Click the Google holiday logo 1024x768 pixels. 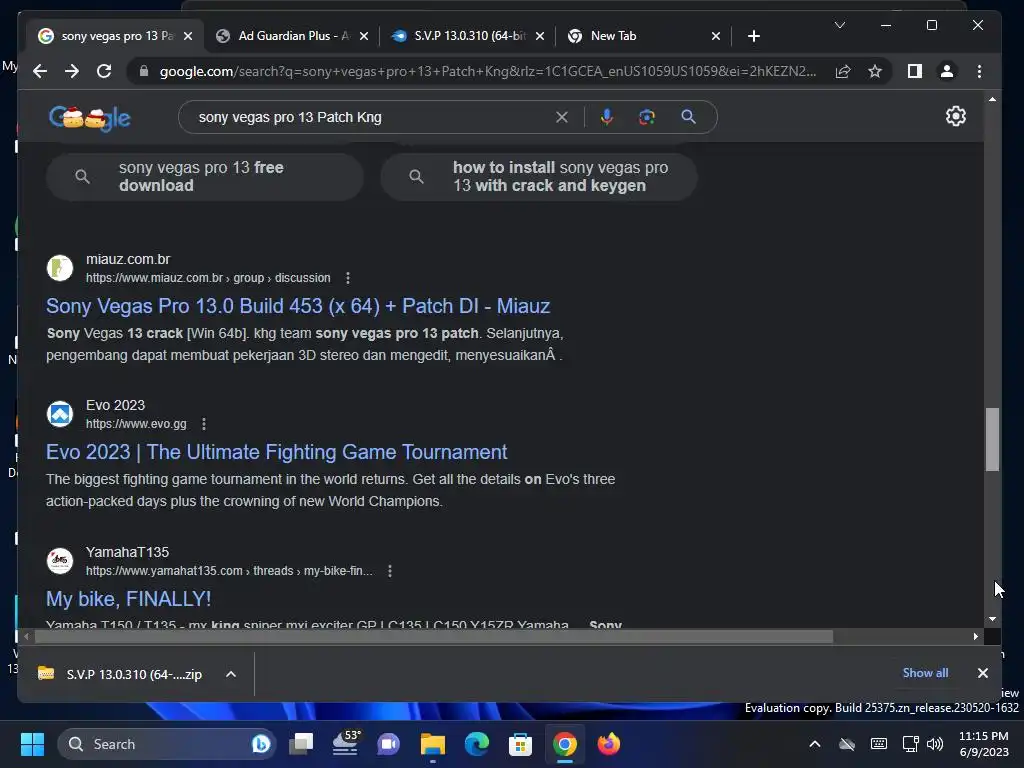pyautogui.click(x=89, y=118)
